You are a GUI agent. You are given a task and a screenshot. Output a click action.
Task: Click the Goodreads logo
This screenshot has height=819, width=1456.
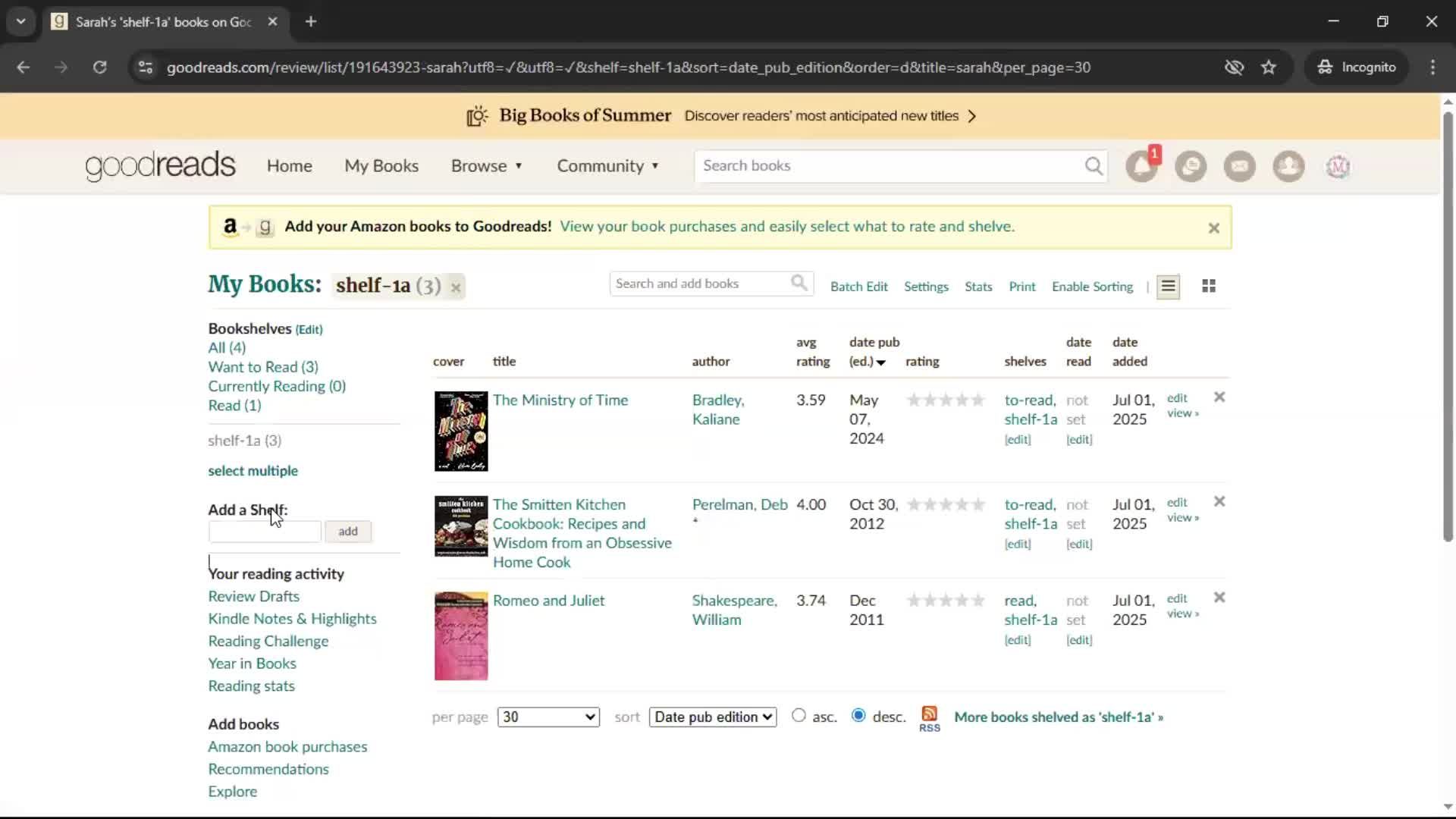click(160, 166)
